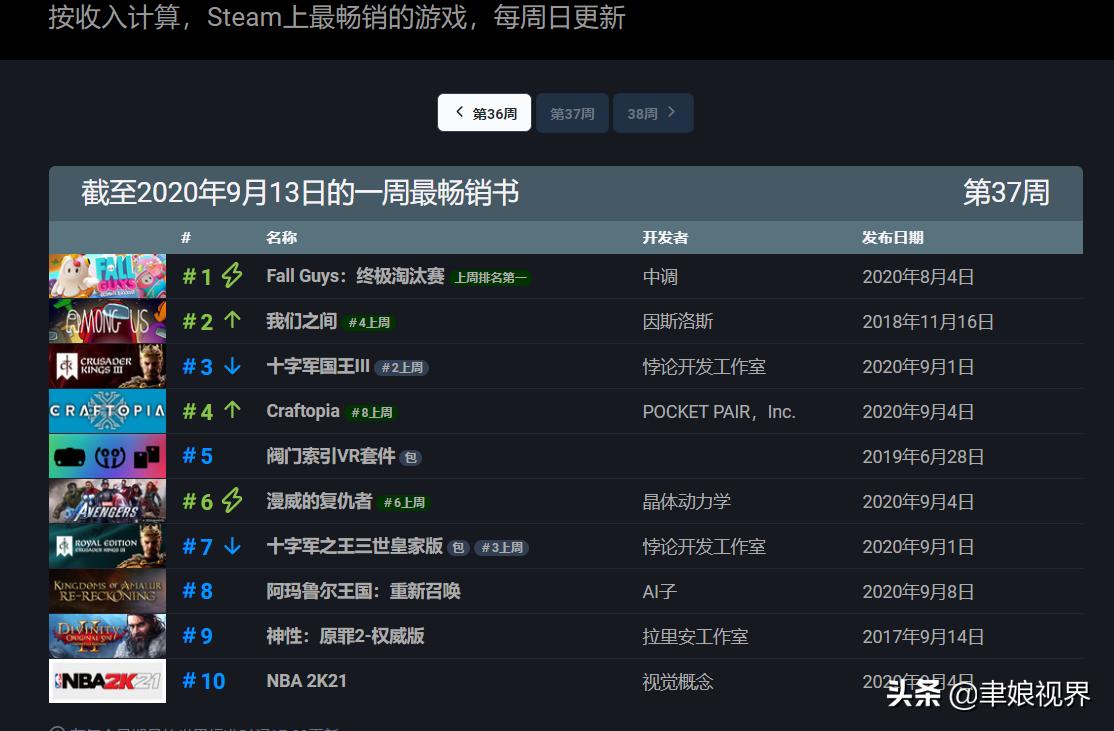Click the down arrow beside 十字军之王三世皇家版
The image size is (1114, 731).
point(231,546)
